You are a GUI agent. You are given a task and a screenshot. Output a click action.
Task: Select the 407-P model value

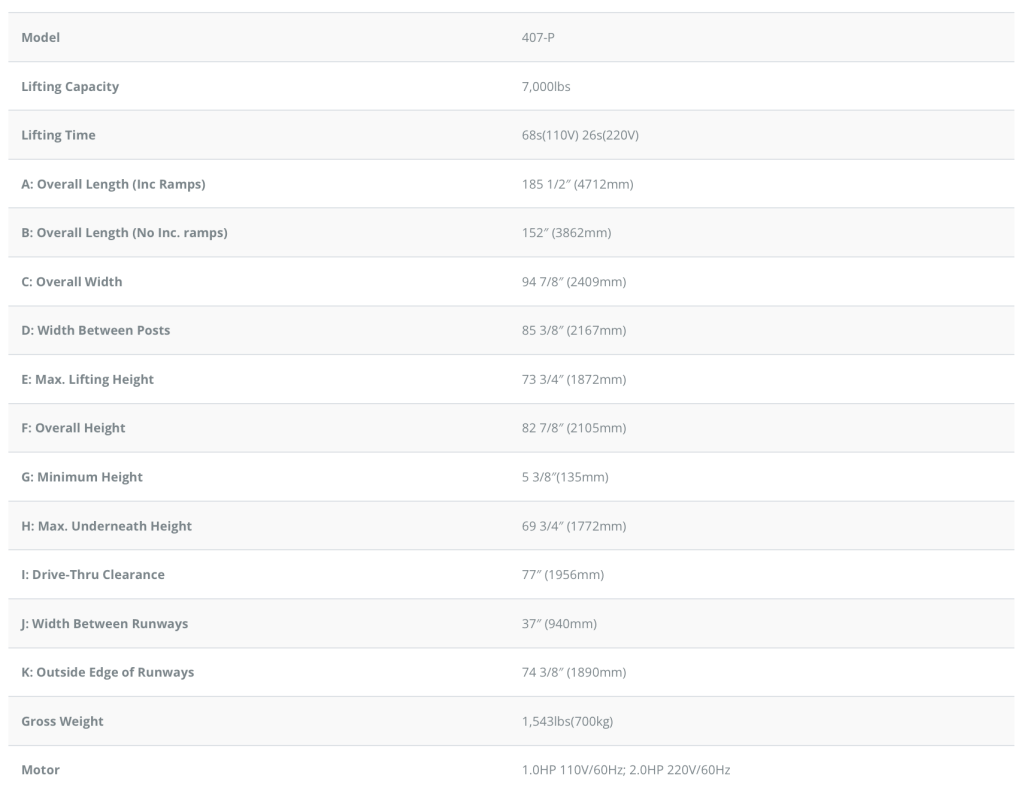point(524,38)
